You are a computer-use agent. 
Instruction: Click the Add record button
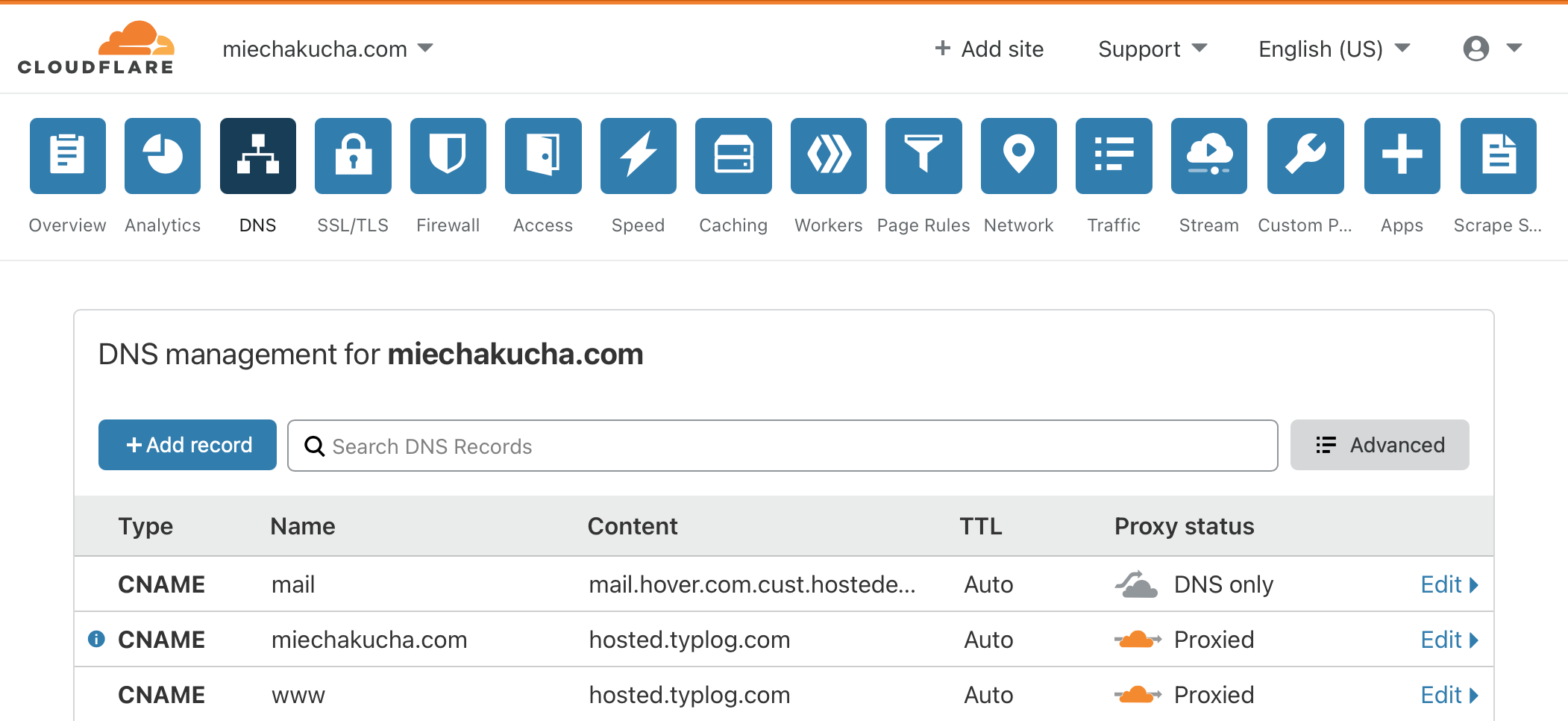(187, 445)
